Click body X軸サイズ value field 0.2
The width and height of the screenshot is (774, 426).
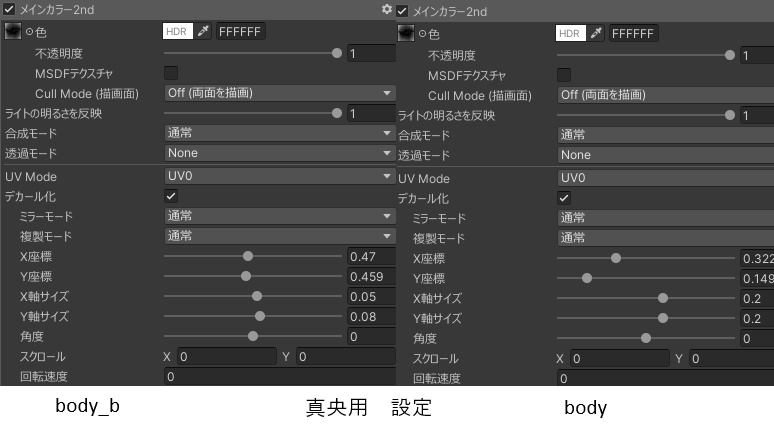click(x=757, y=299)
